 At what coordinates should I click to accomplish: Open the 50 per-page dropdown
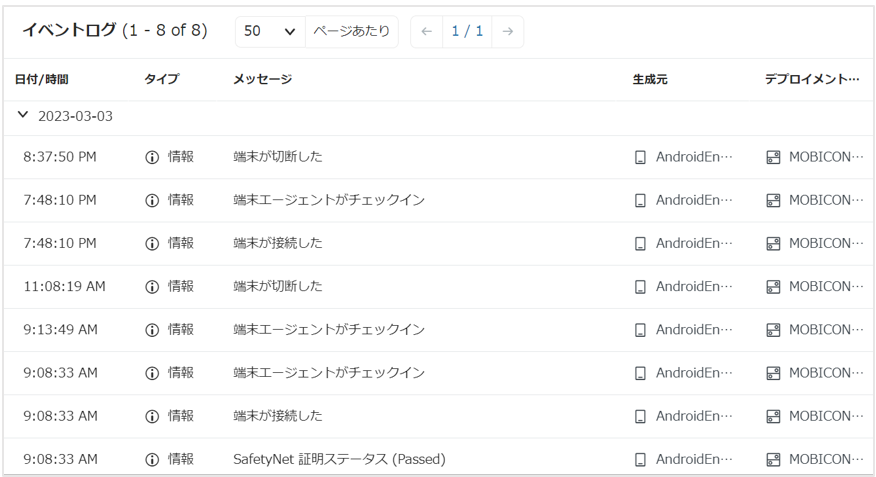click(269, 32)
